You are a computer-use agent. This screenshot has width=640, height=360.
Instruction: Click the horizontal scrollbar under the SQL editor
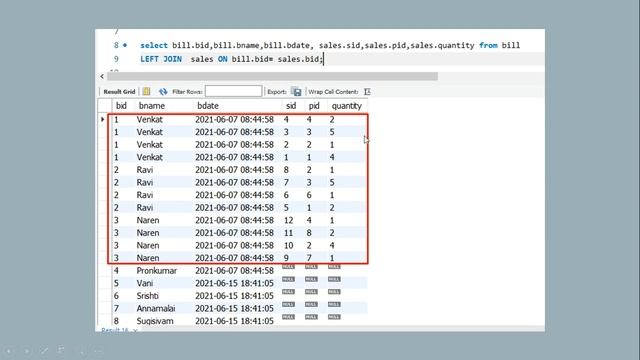click(273, 76)
